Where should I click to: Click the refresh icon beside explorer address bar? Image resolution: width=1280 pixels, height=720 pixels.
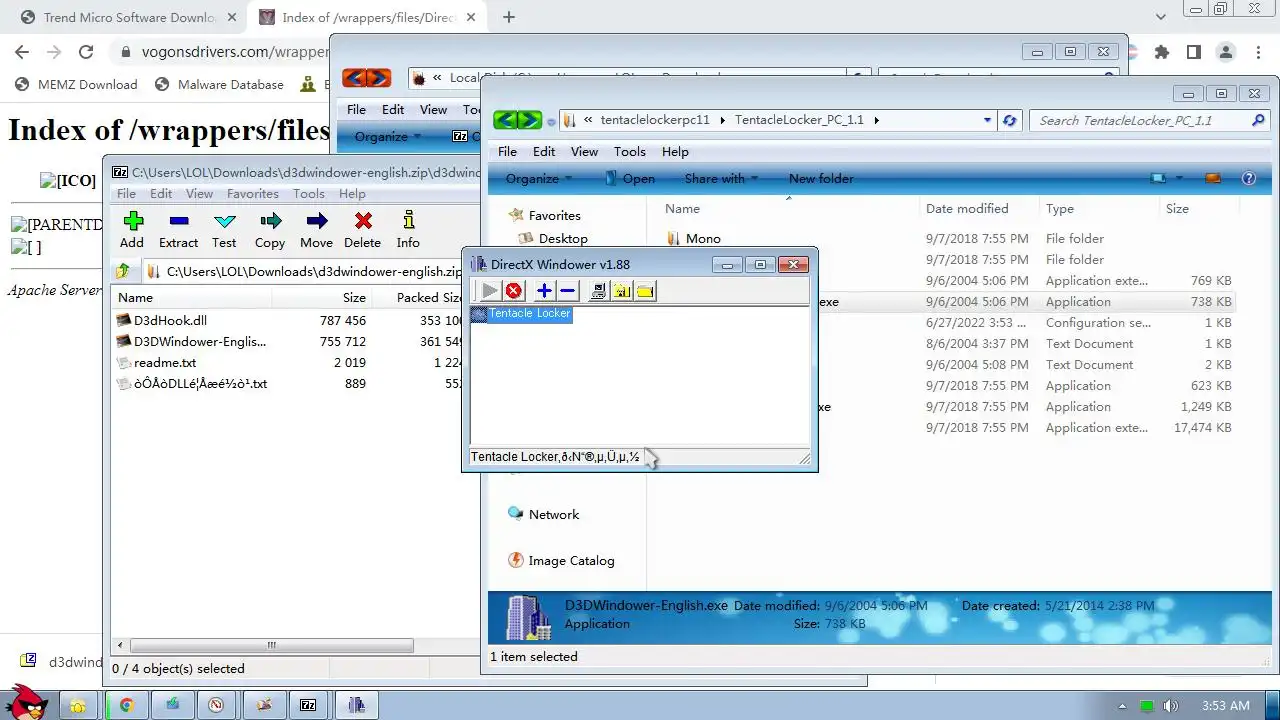click(1009, 120)
